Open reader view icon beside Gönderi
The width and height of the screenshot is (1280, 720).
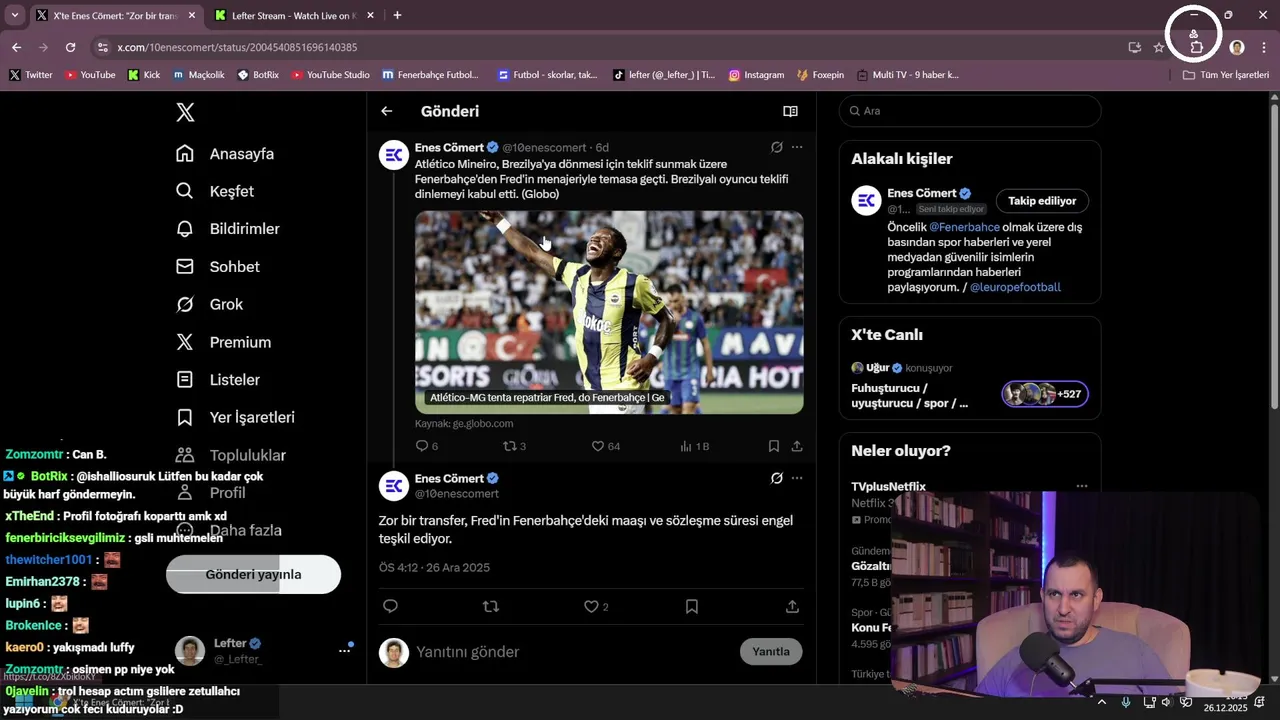click(x=790, y=111)
